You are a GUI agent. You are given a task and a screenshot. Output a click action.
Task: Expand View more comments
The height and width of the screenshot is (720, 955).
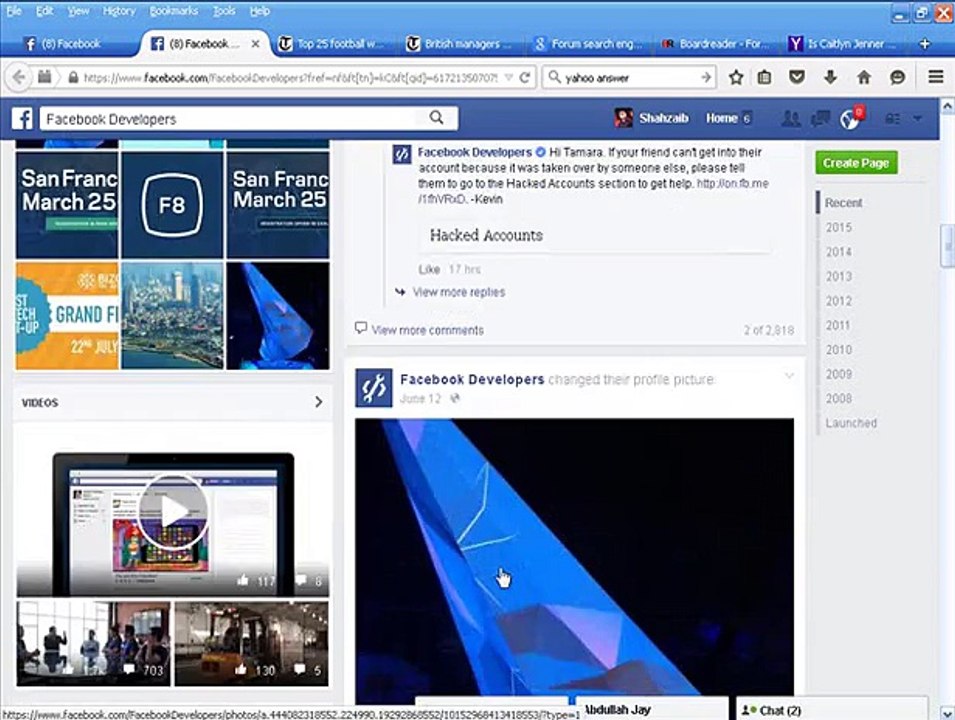click(x=428, y=330)
